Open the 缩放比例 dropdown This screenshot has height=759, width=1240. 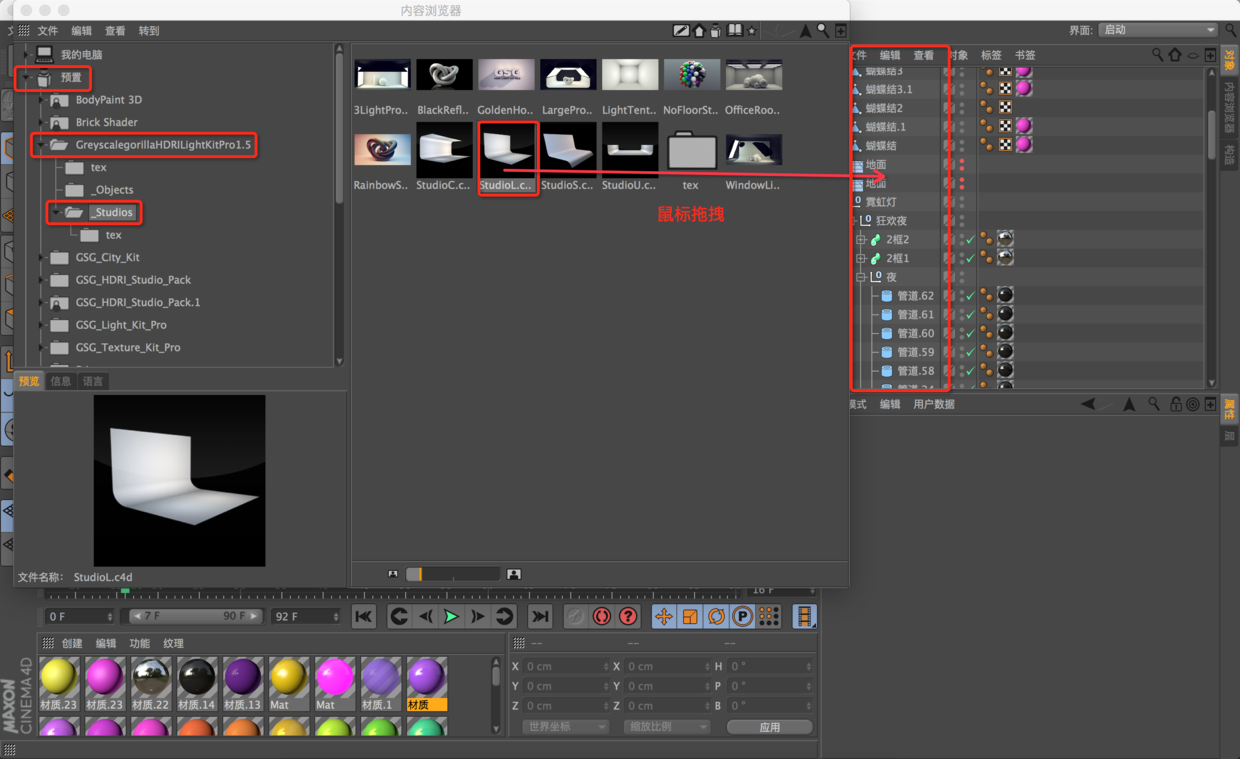[666, 727]
